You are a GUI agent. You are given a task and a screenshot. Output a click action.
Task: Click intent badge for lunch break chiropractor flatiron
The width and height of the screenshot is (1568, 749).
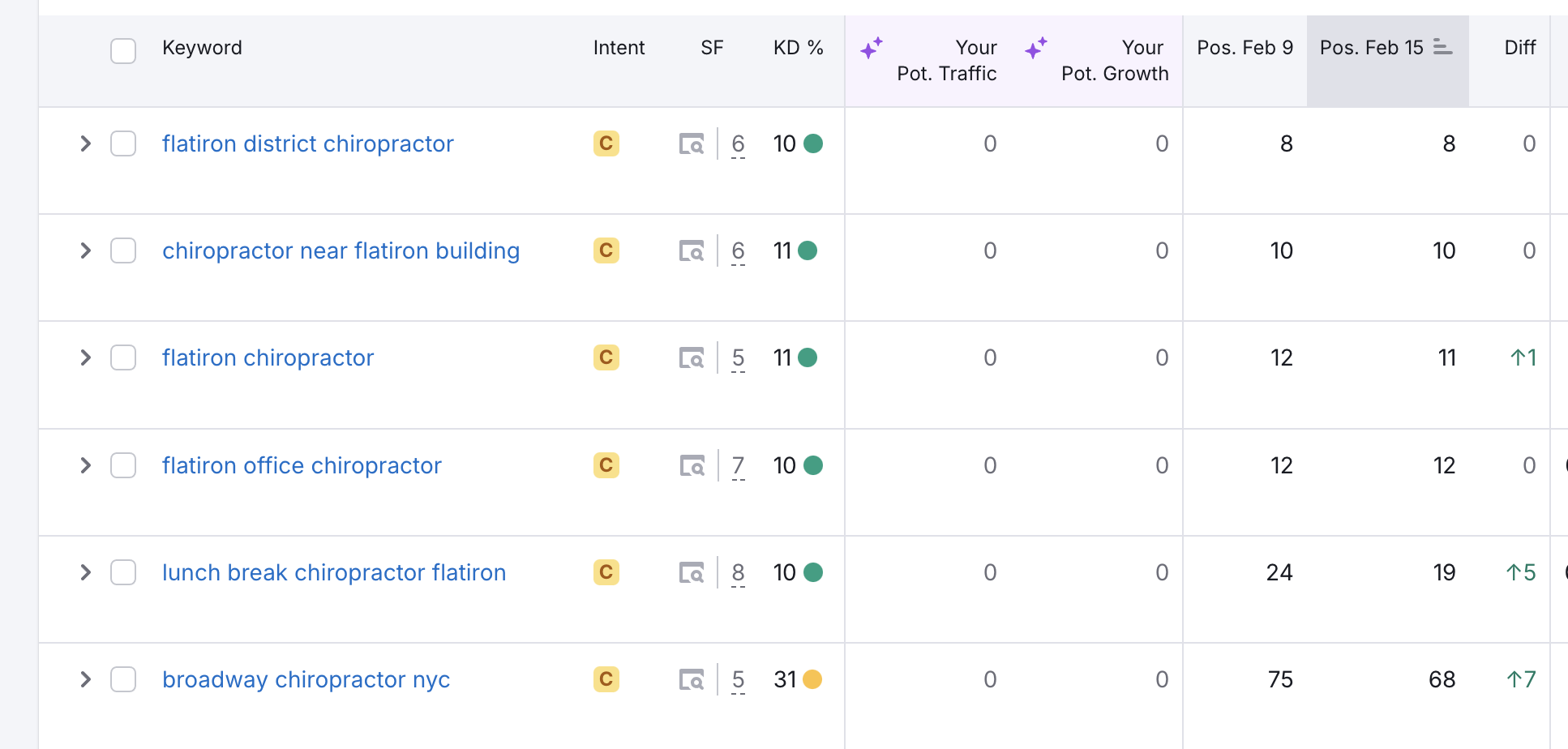tap(606, 572)
